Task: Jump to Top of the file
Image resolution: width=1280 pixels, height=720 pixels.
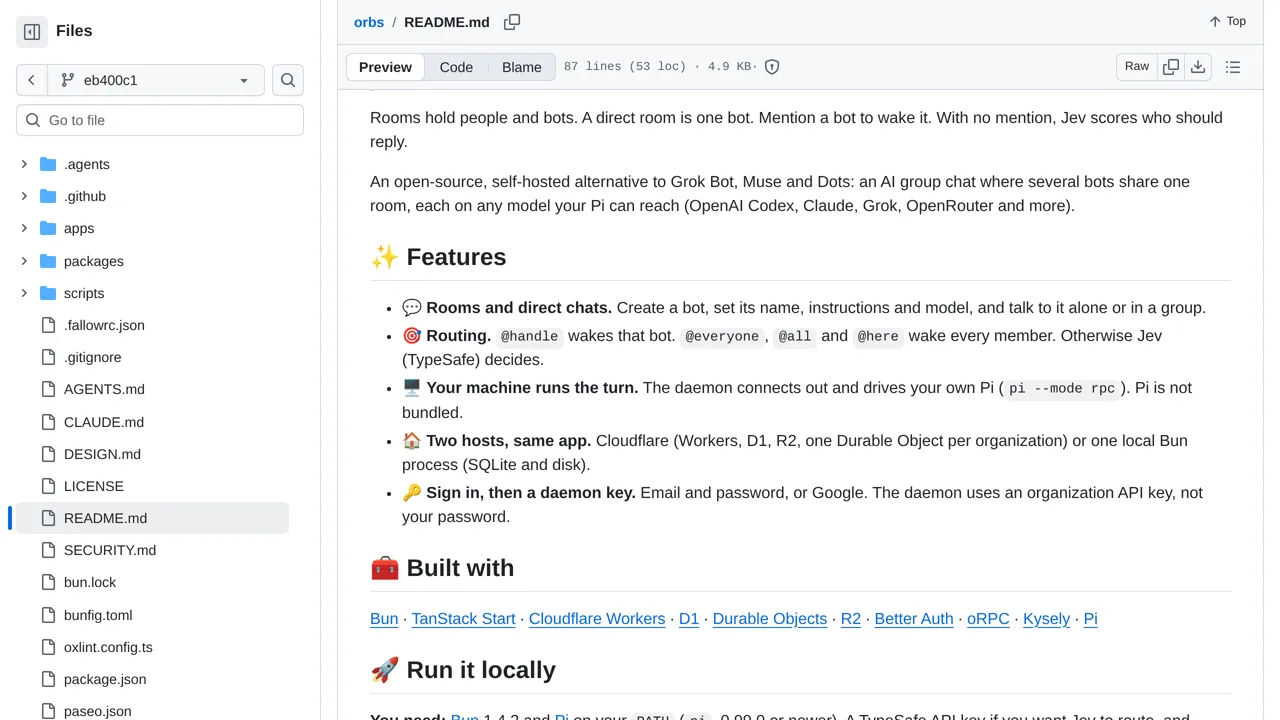Action: [x=1227, y=21]
